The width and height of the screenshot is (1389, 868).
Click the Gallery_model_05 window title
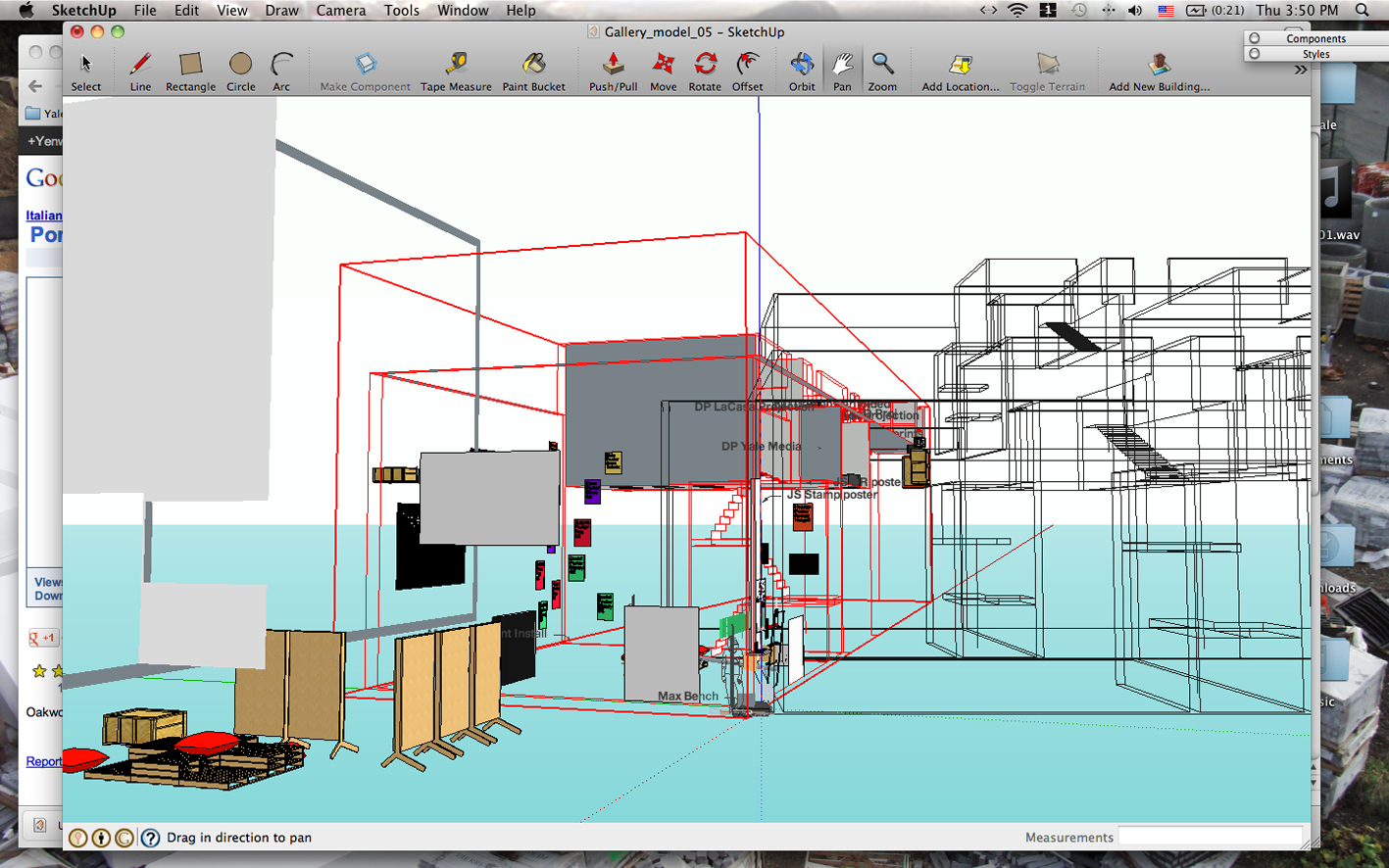(694, 31)
